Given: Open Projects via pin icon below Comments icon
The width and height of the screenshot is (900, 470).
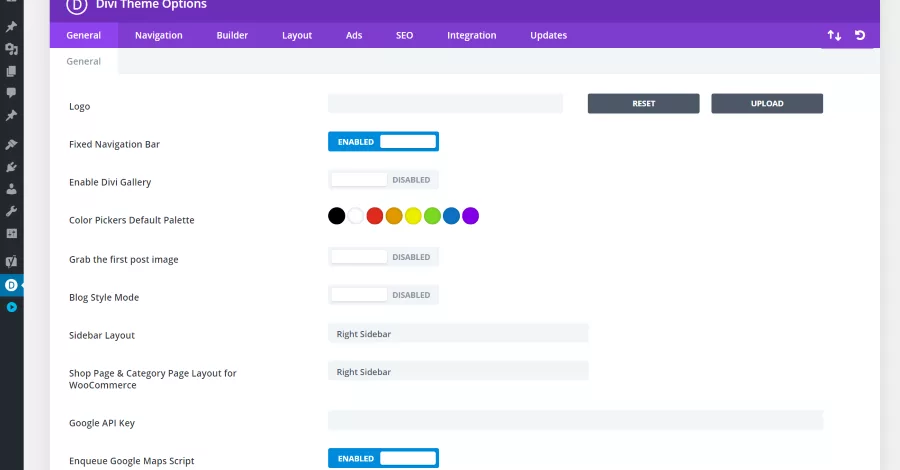Looking at the screenshot, I should coord(11,115).
